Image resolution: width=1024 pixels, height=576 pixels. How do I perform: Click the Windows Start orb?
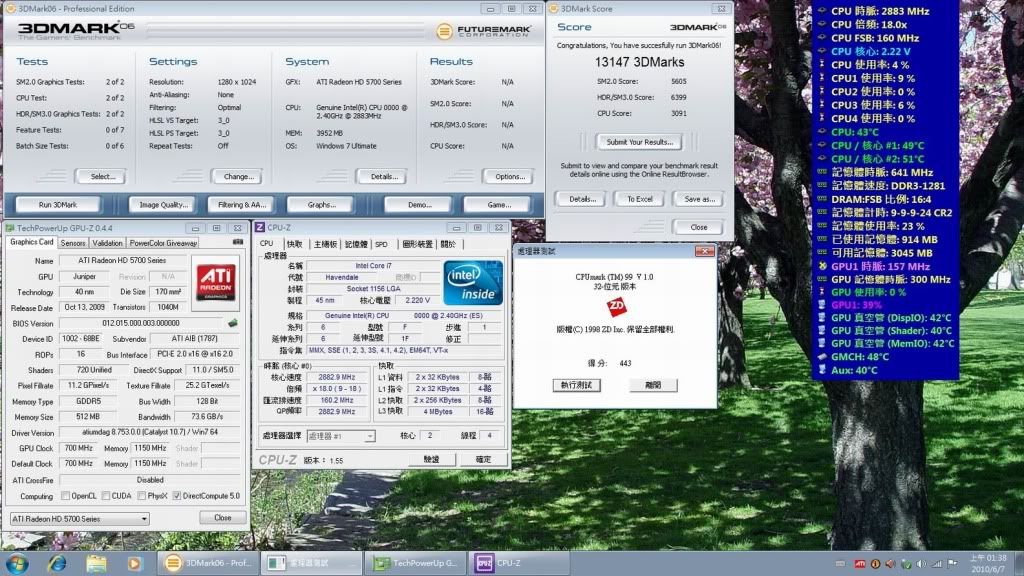tap(18, 563)
